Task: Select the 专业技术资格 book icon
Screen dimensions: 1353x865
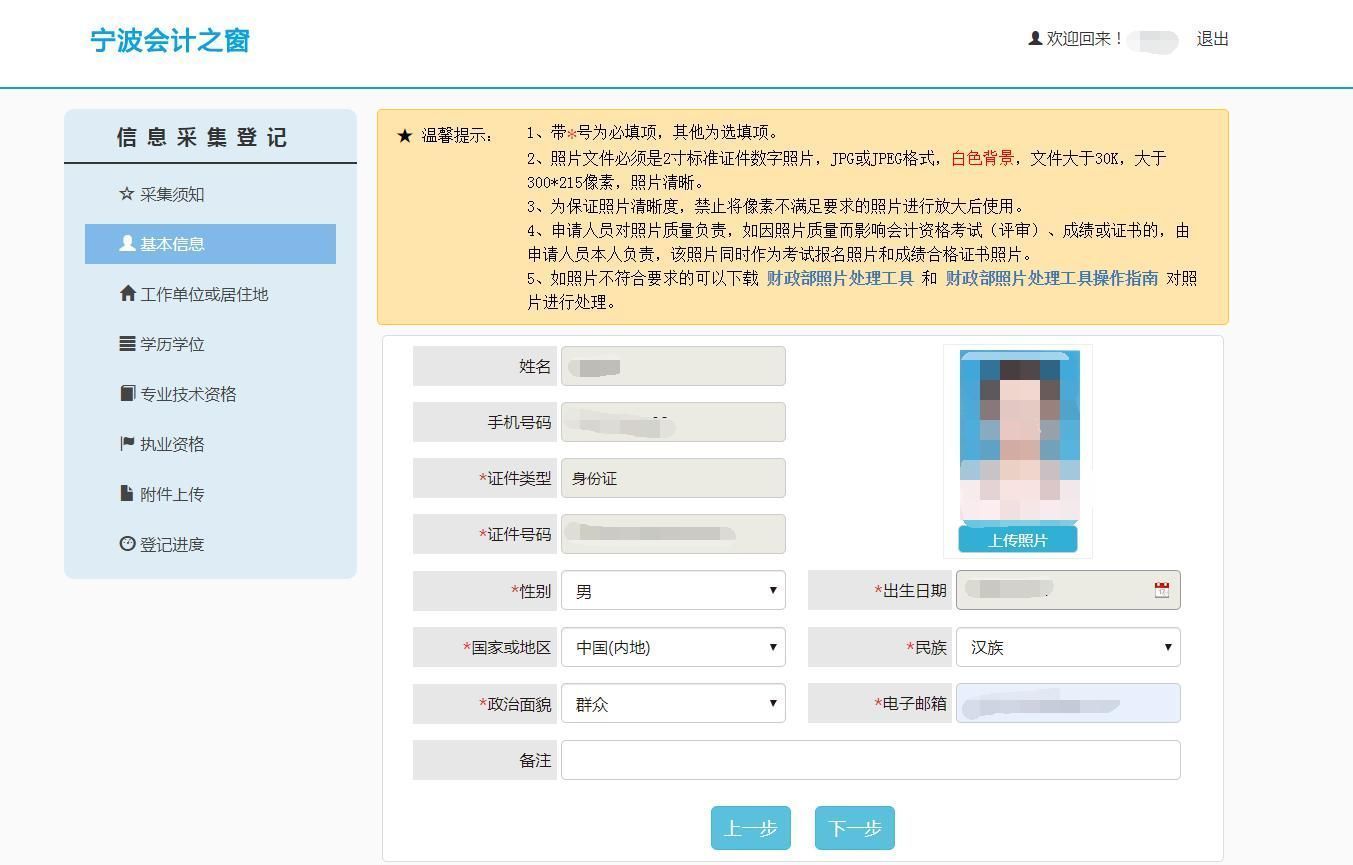Action: (x=125, y=394)
